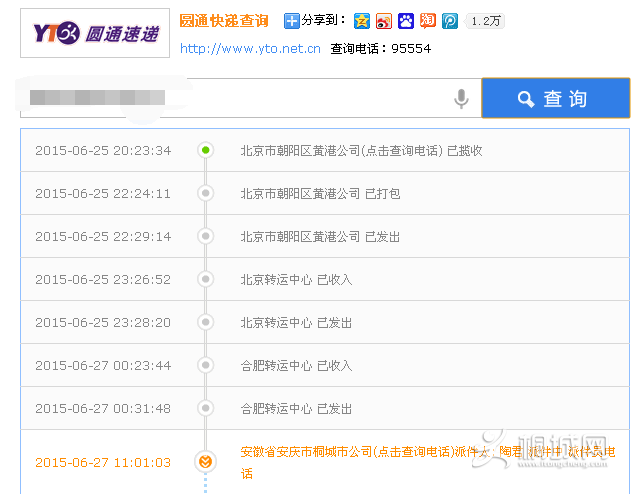Click the 1.2万 share count bubble
Image resolution: width=638 pixels, height=494 pixels.
pyautogui.click(x=487, y=20)
